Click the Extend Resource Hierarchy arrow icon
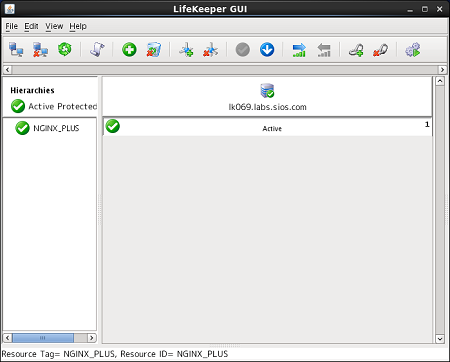450x362 pixels. coord(299,50)
